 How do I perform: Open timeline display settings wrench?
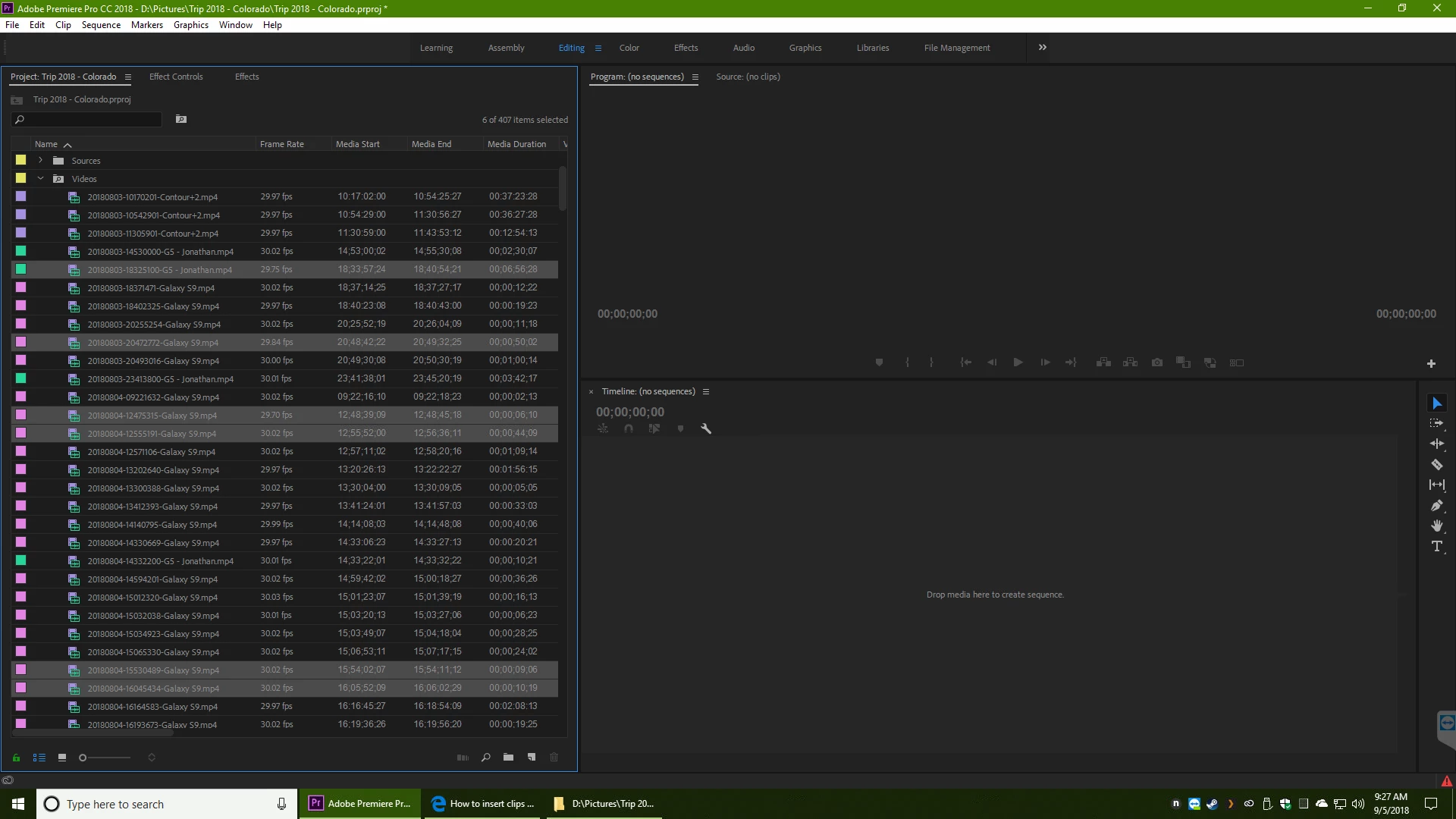pyautogui.click(x=706, y=428)
